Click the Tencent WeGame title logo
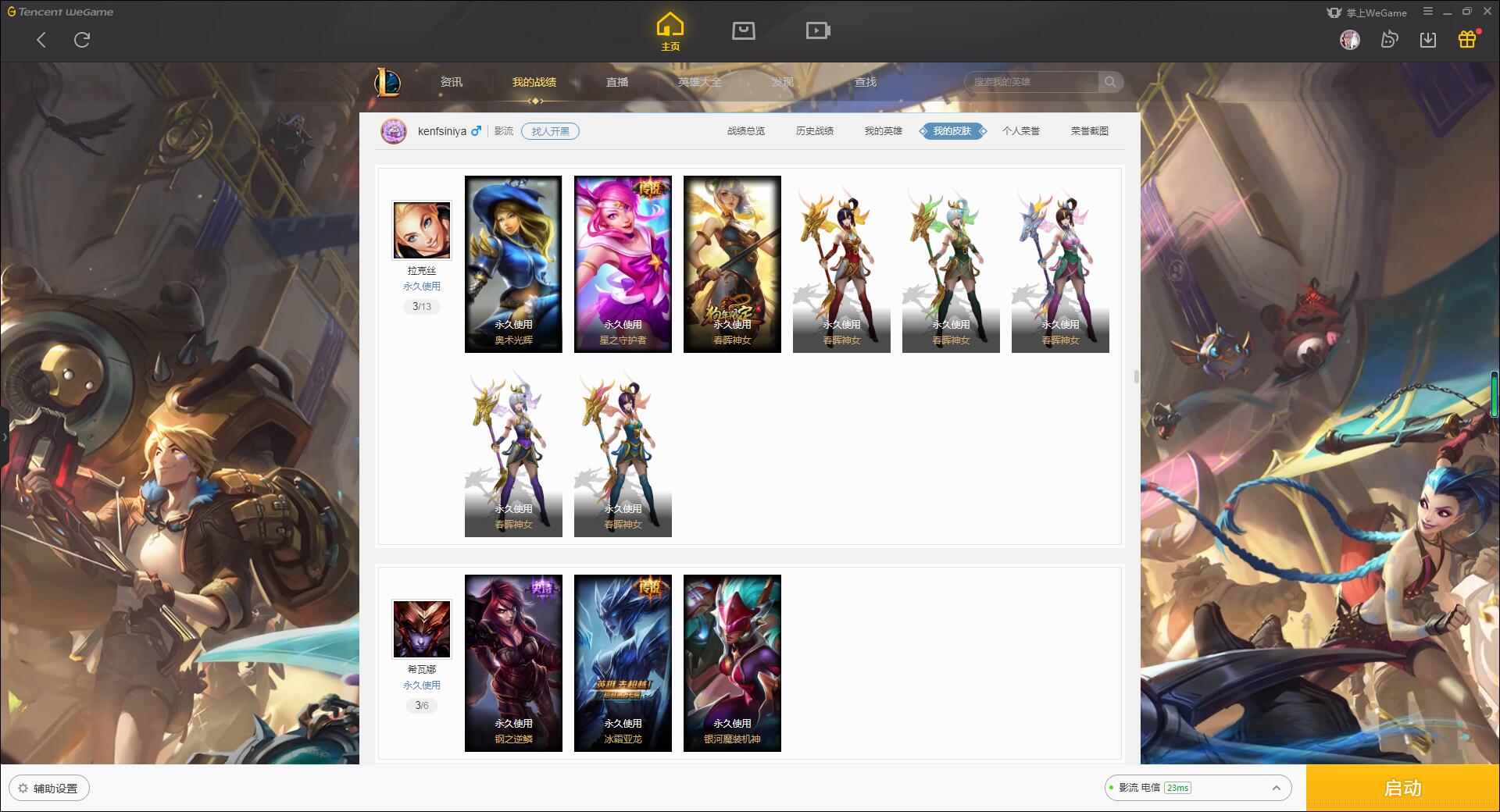1500x812 pixels. (60, 12)
